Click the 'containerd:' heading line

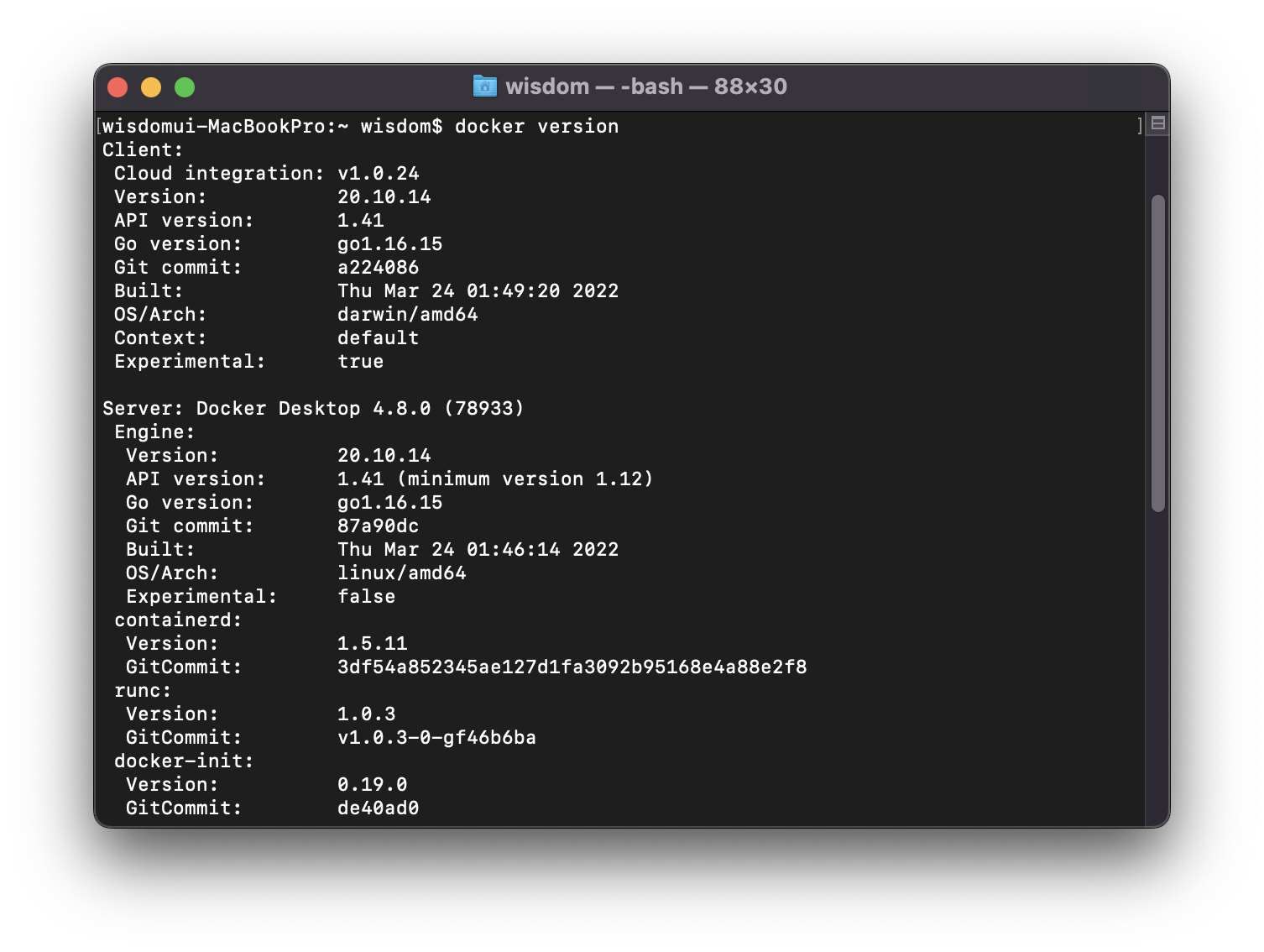coord(178,620)
